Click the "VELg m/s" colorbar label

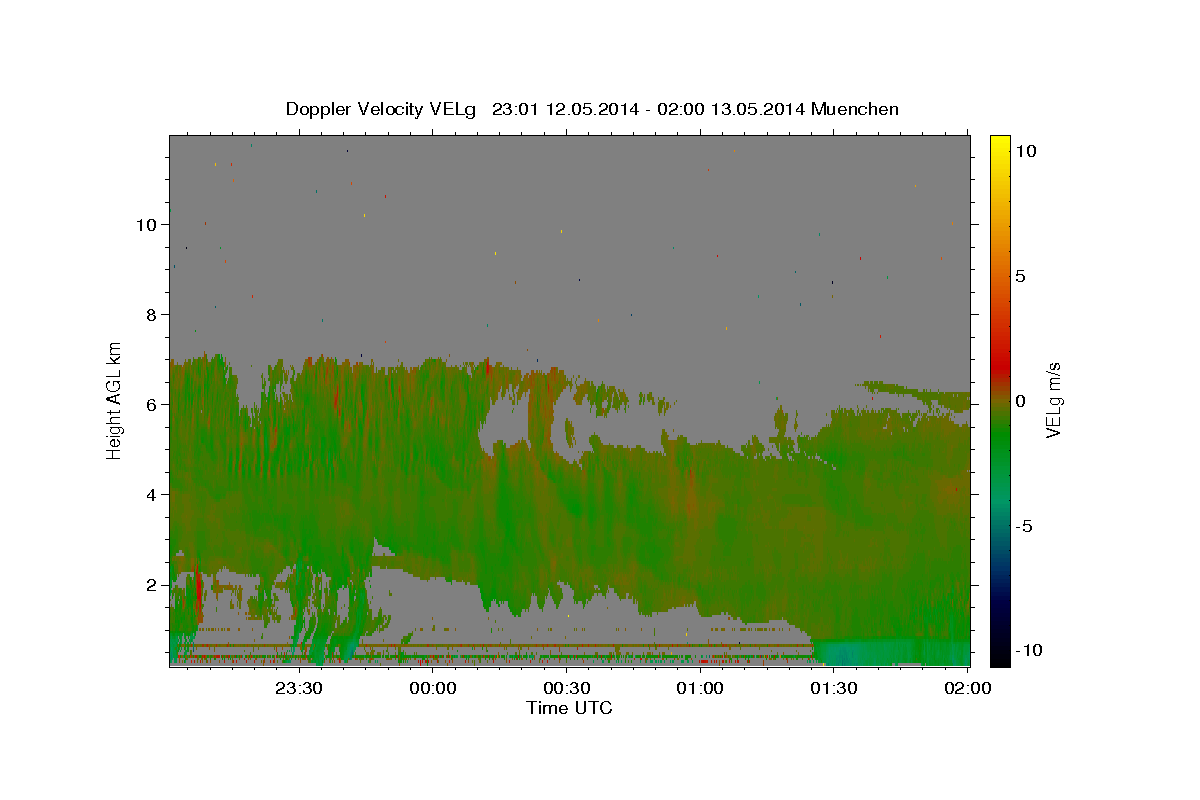coord(1053,400)
